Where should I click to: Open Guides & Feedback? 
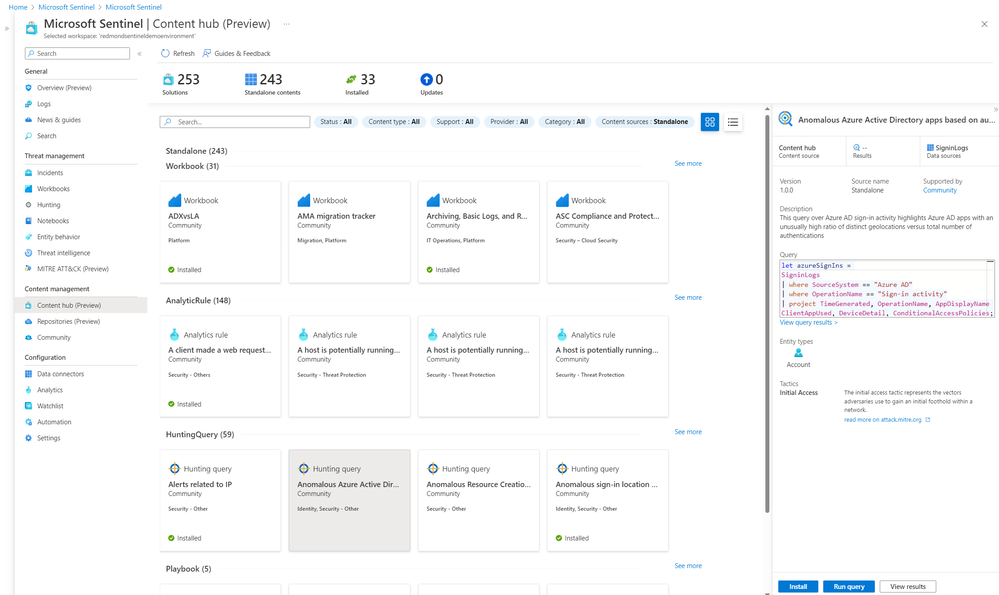(236, 54)
